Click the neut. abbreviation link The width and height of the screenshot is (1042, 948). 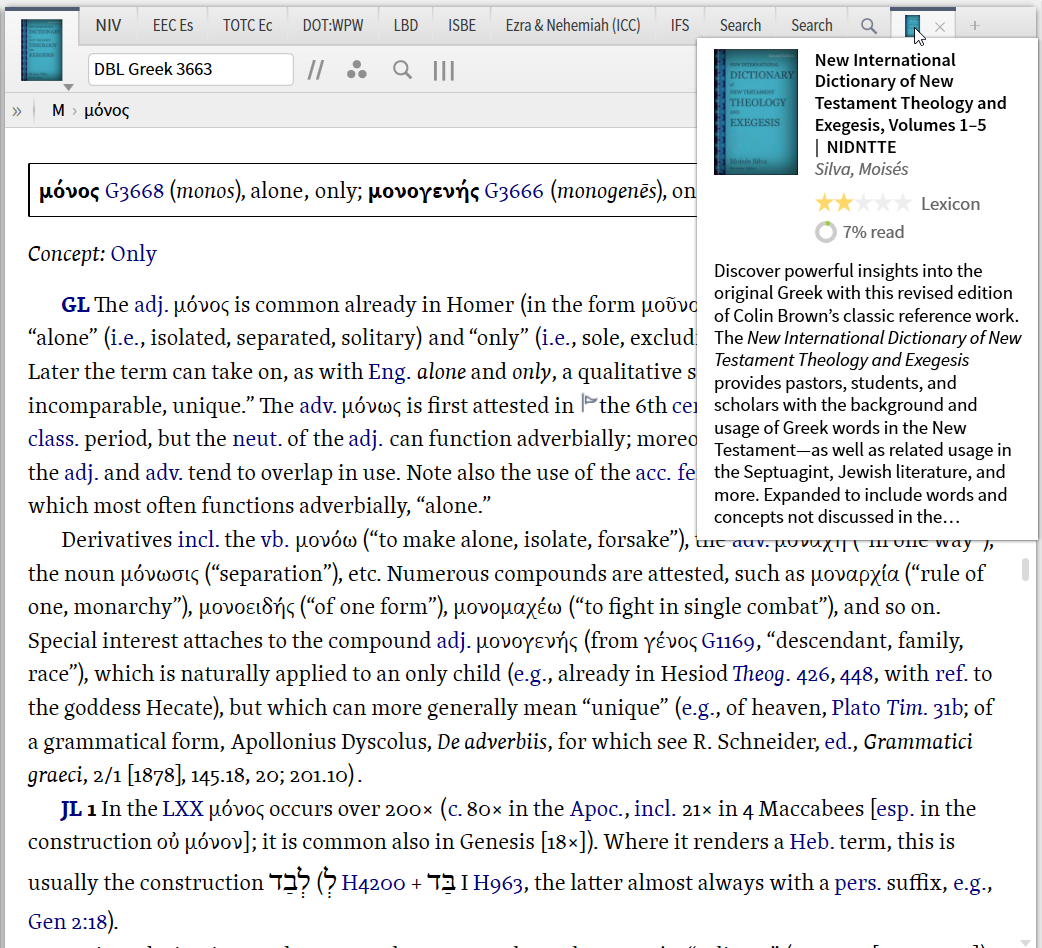click(x=257, y=439)
